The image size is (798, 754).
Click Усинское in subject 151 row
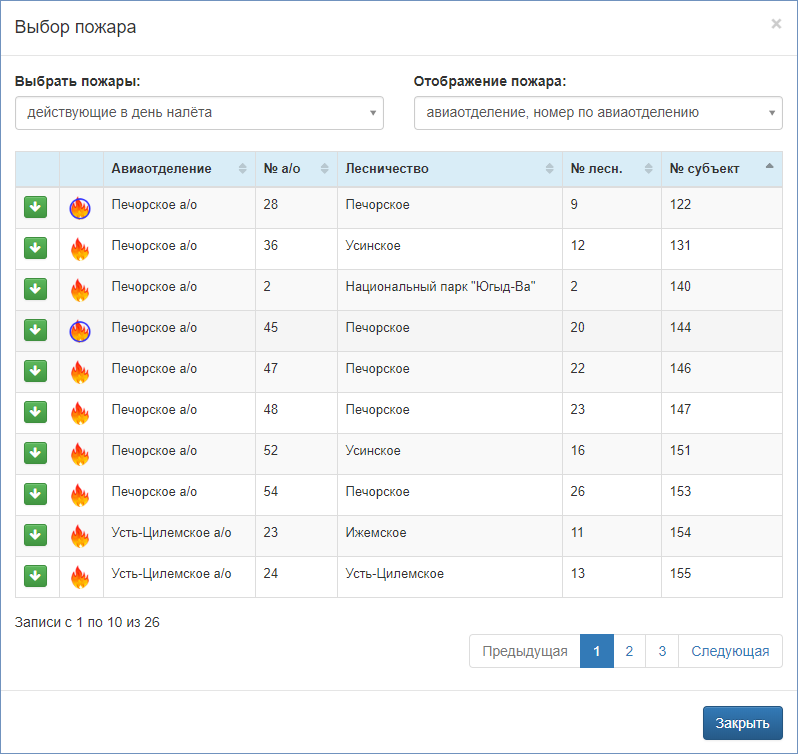[373, 451]
